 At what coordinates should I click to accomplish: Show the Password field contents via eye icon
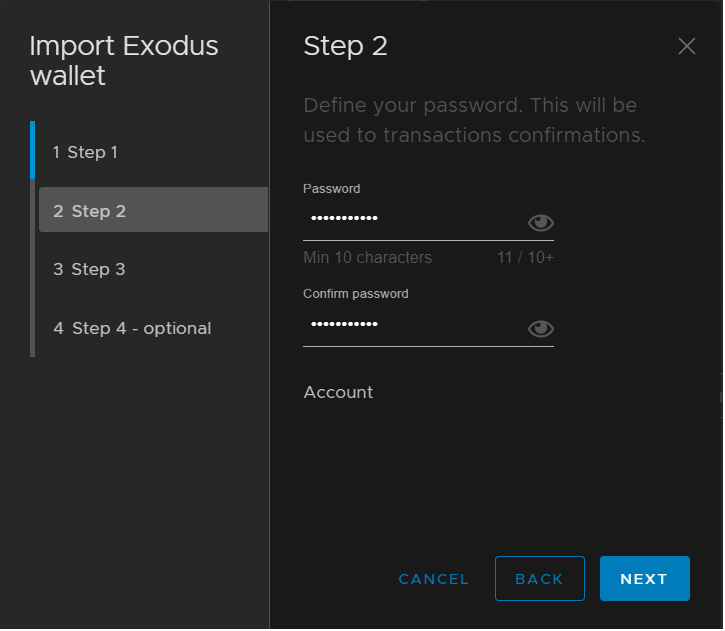point(541,223)
